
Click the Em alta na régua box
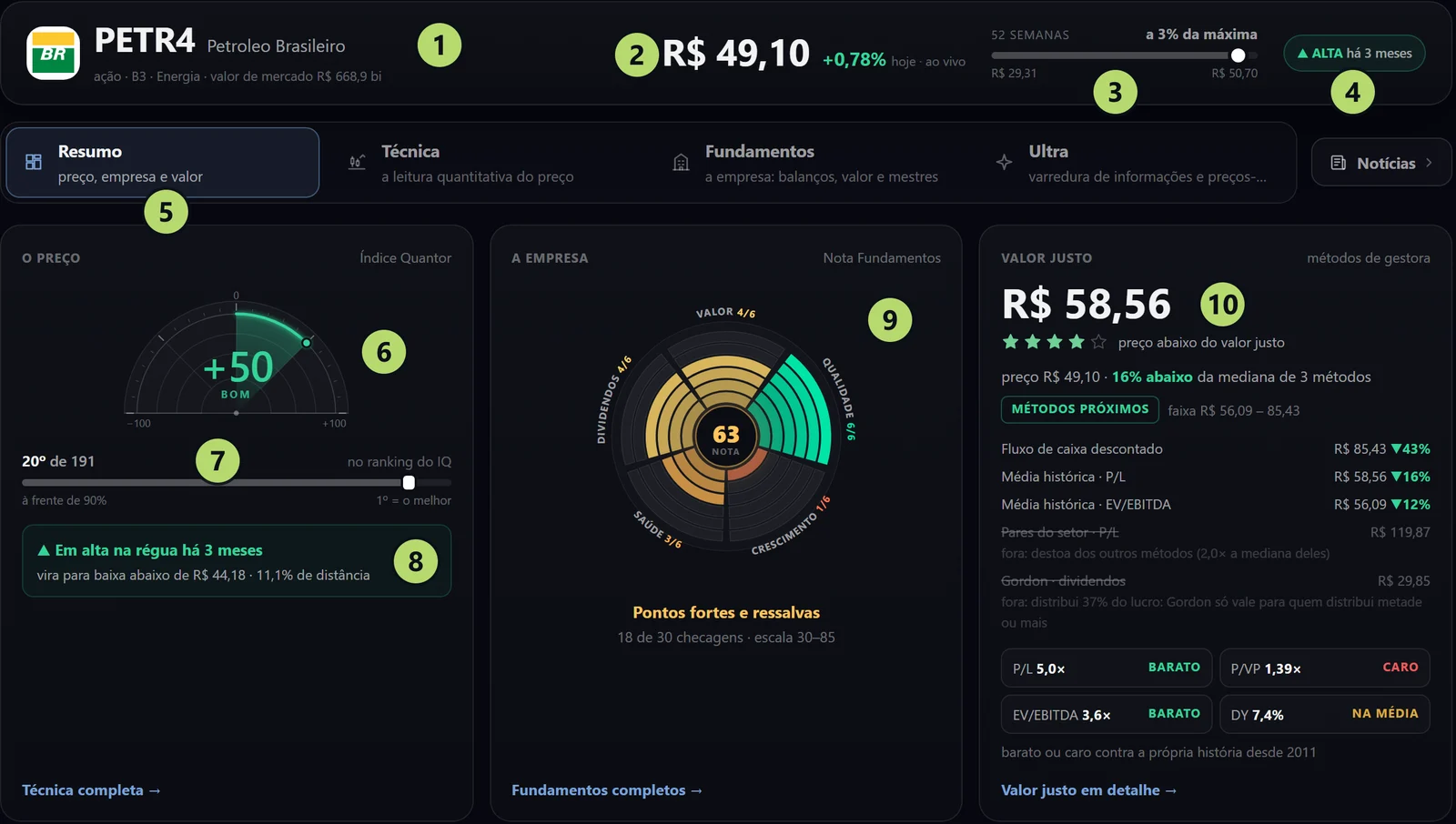237,561
